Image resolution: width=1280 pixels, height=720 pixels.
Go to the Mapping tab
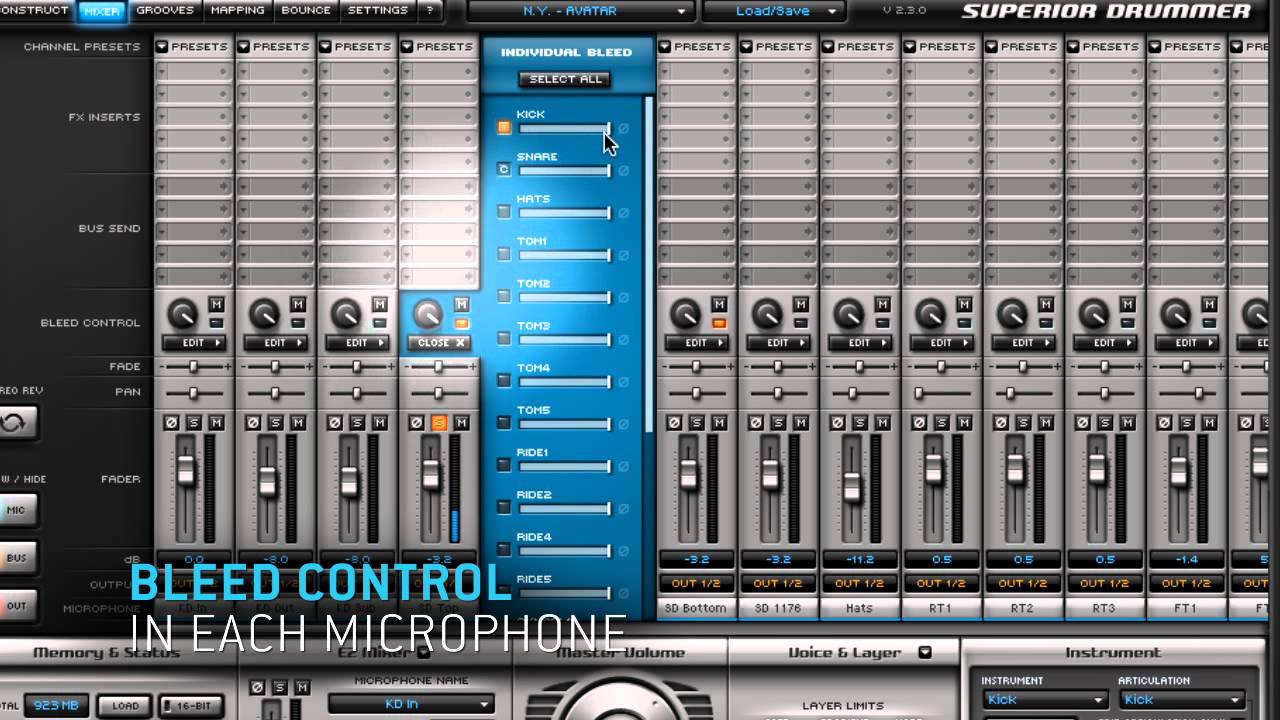coord(238,11)
